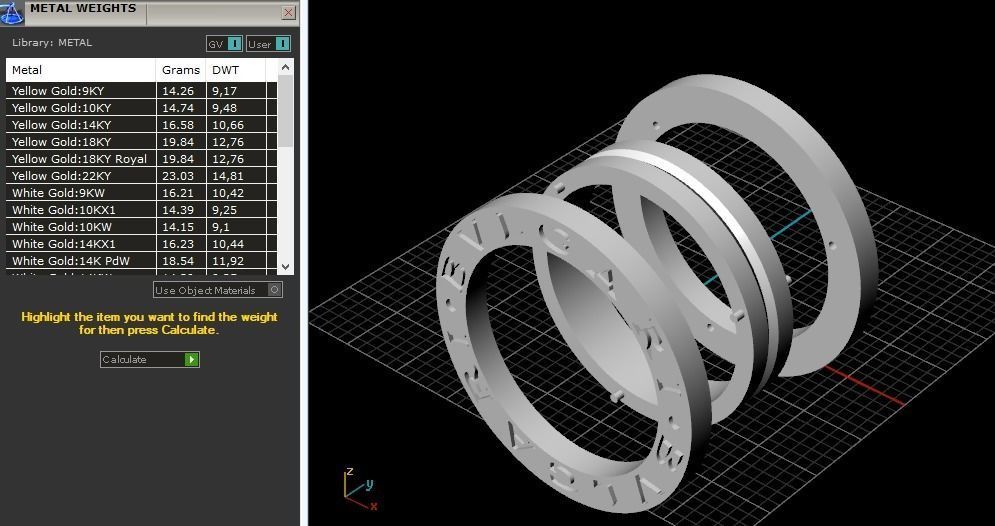Click the Library: METAL label
This screenshot has height=526, width=995.
[x=52, y=43]
